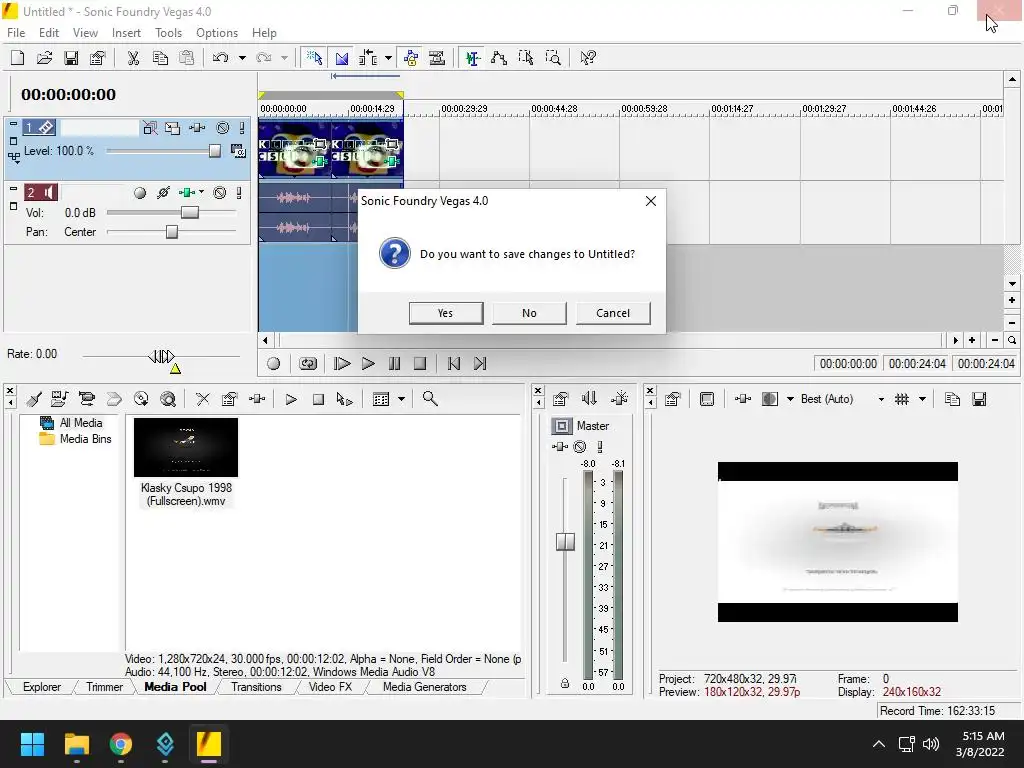The height and width of the screenshot is (768, 1024).
Task: Click the New project icon
Action: tap(18, 58)
